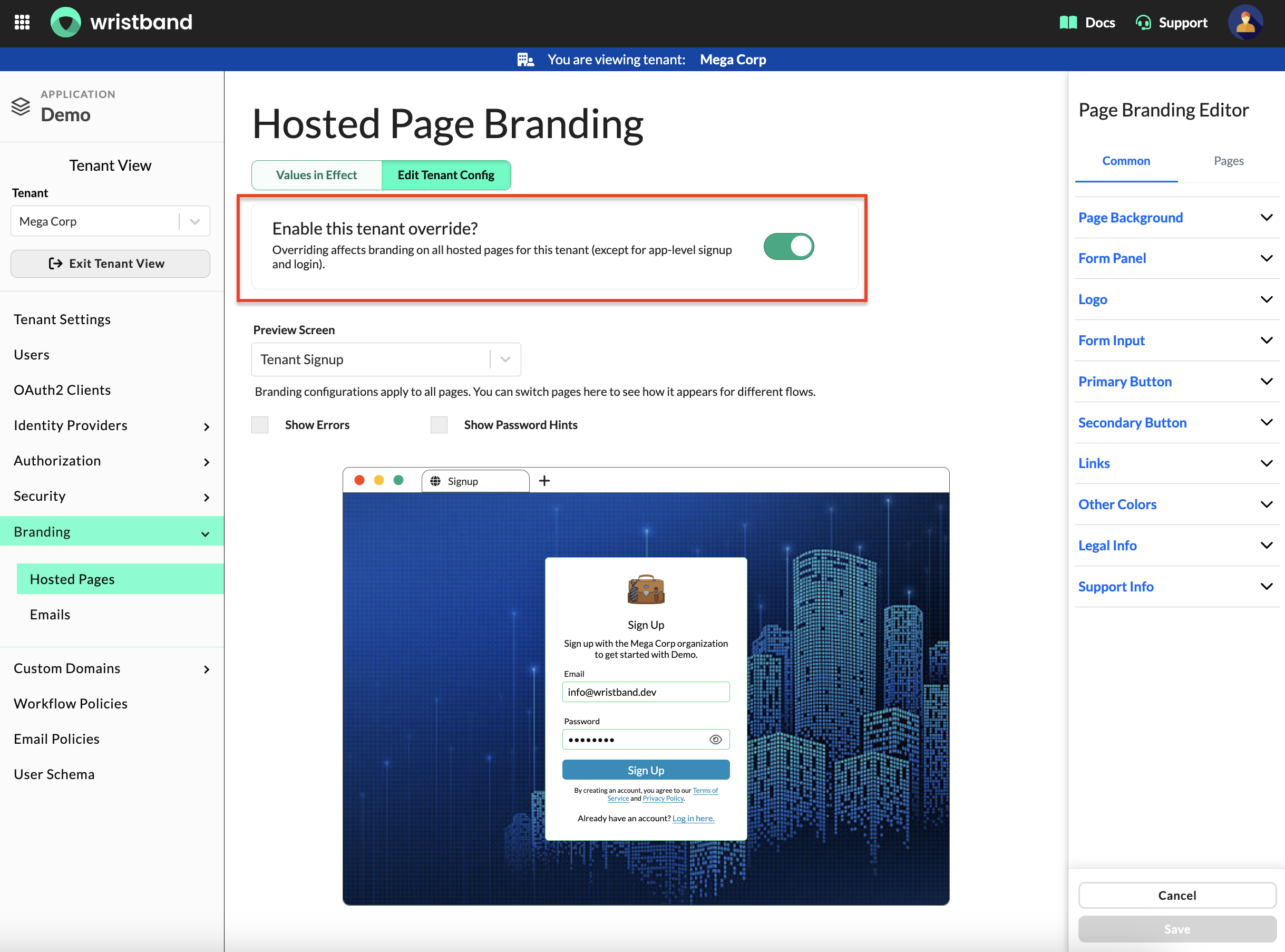Check the Show Password Hints checkbox

(439, 425)
